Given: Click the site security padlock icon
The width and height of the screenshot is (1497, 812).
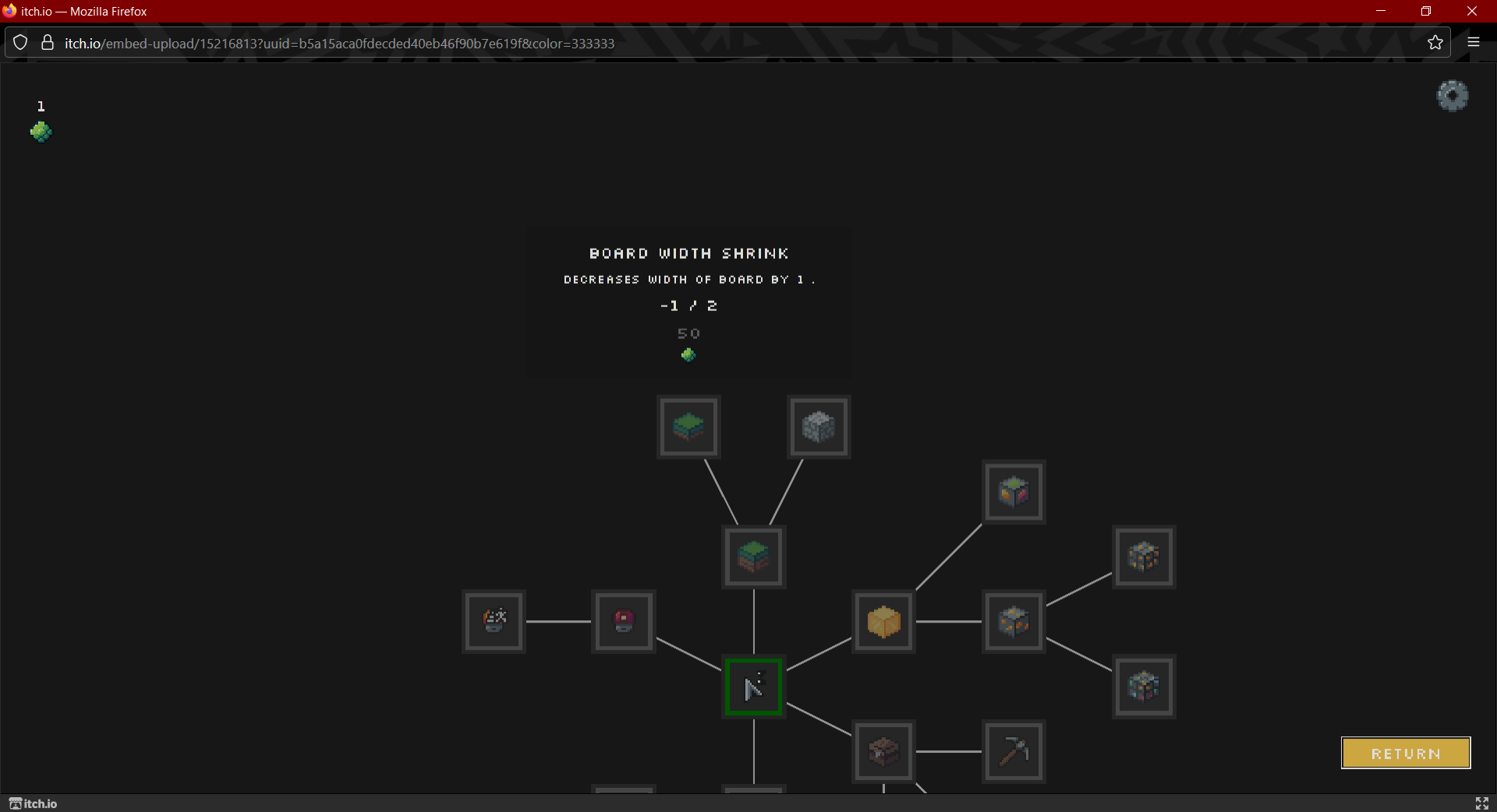Looking at the screenshot, I should [x=48, y=43].
